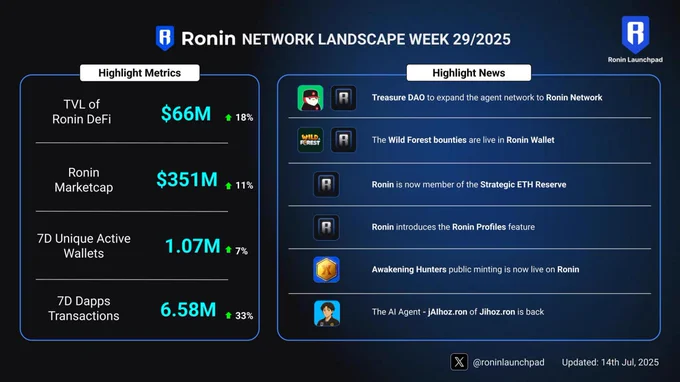
Task: Click the Awakening Hunters gold hexagon icon
Action: [x=326, y=269]
